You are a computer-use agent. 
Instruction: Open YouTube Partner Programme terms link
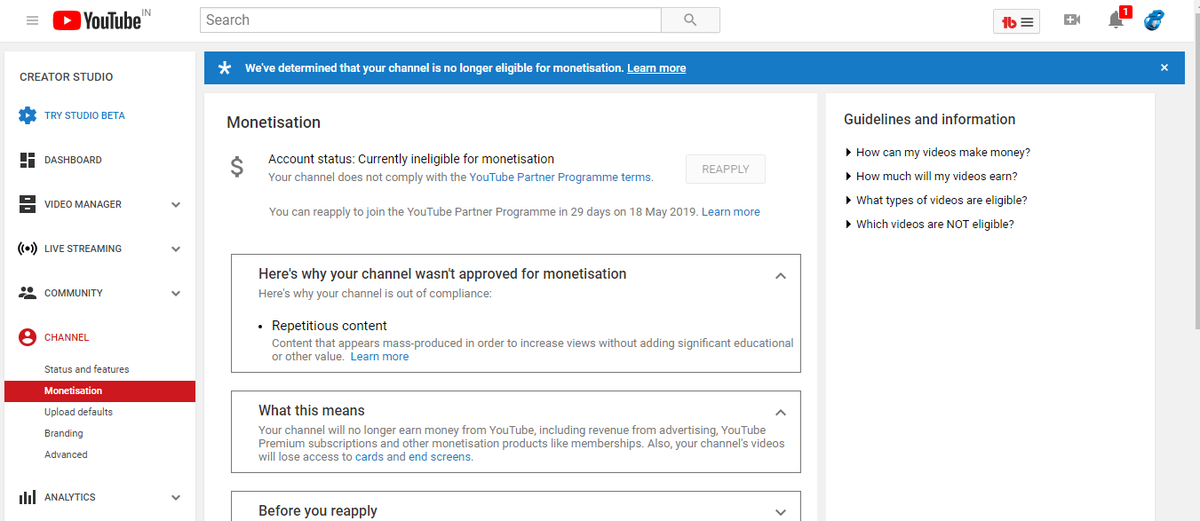(560, 177)
